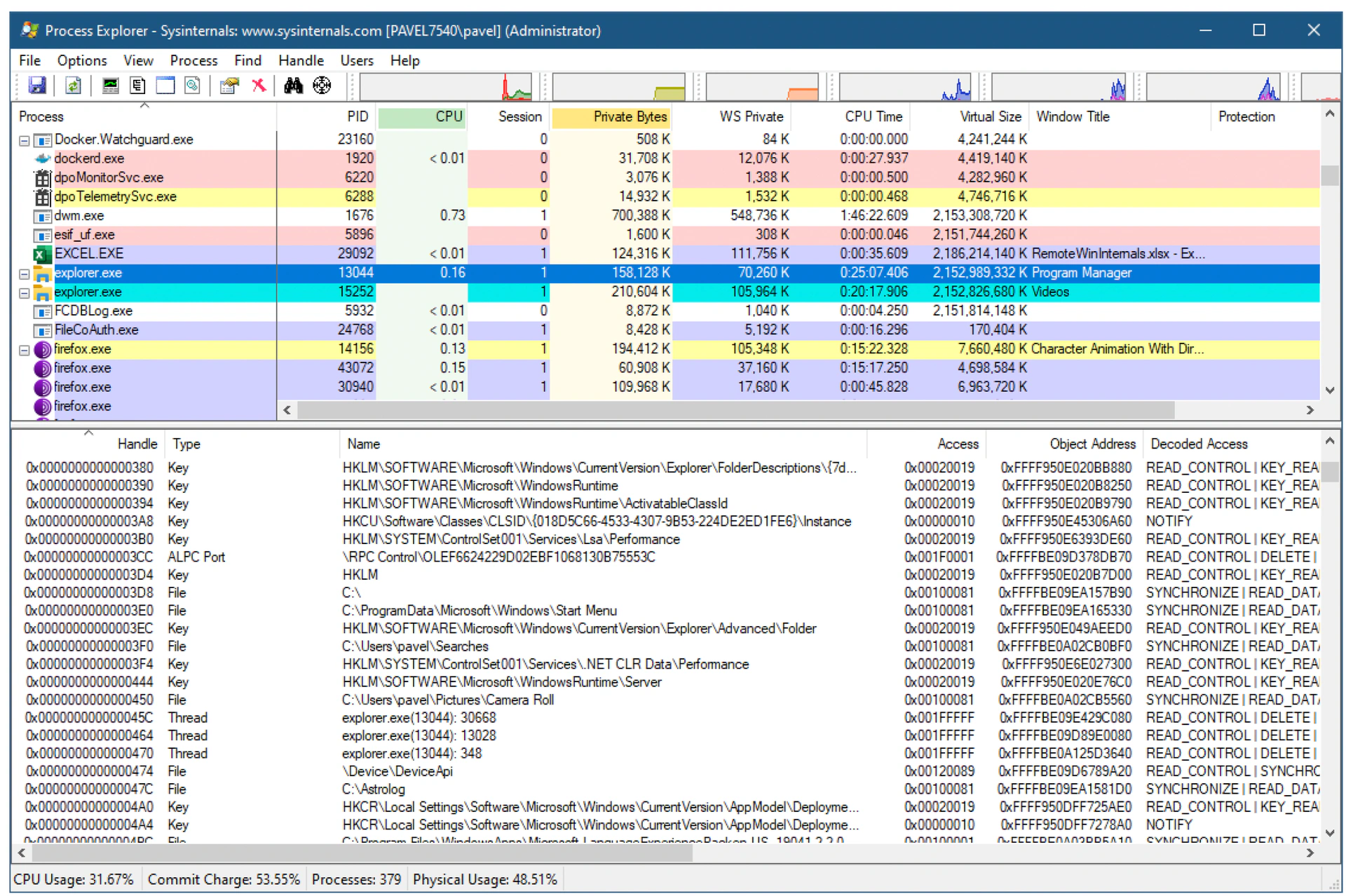The width and height of the screenshot is (1346, 896).
Task: Open System Information from the toolbar
Action: click(110, 86)
